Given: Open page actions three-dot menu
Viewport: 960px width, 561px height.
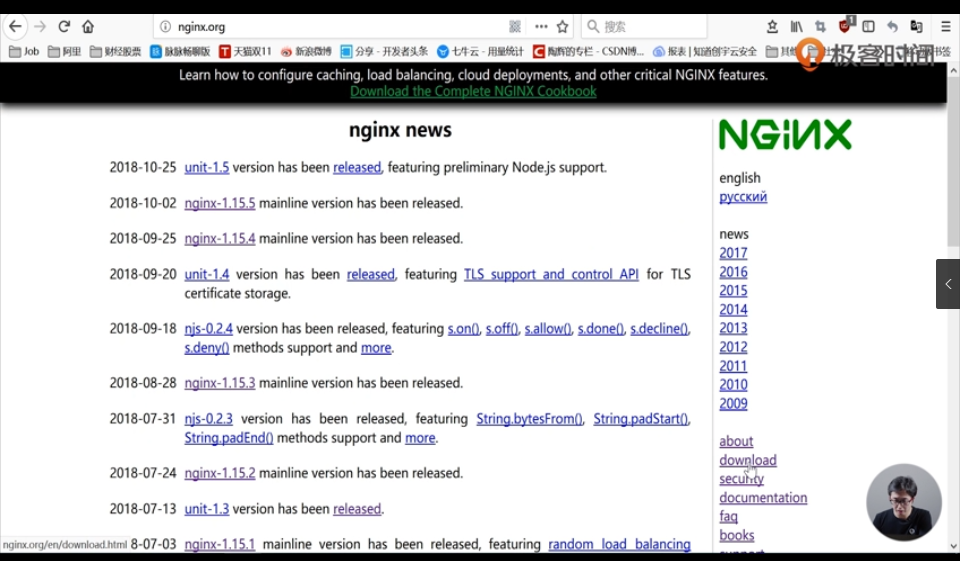Looking at the screenshot, I should tap(541, 26).
